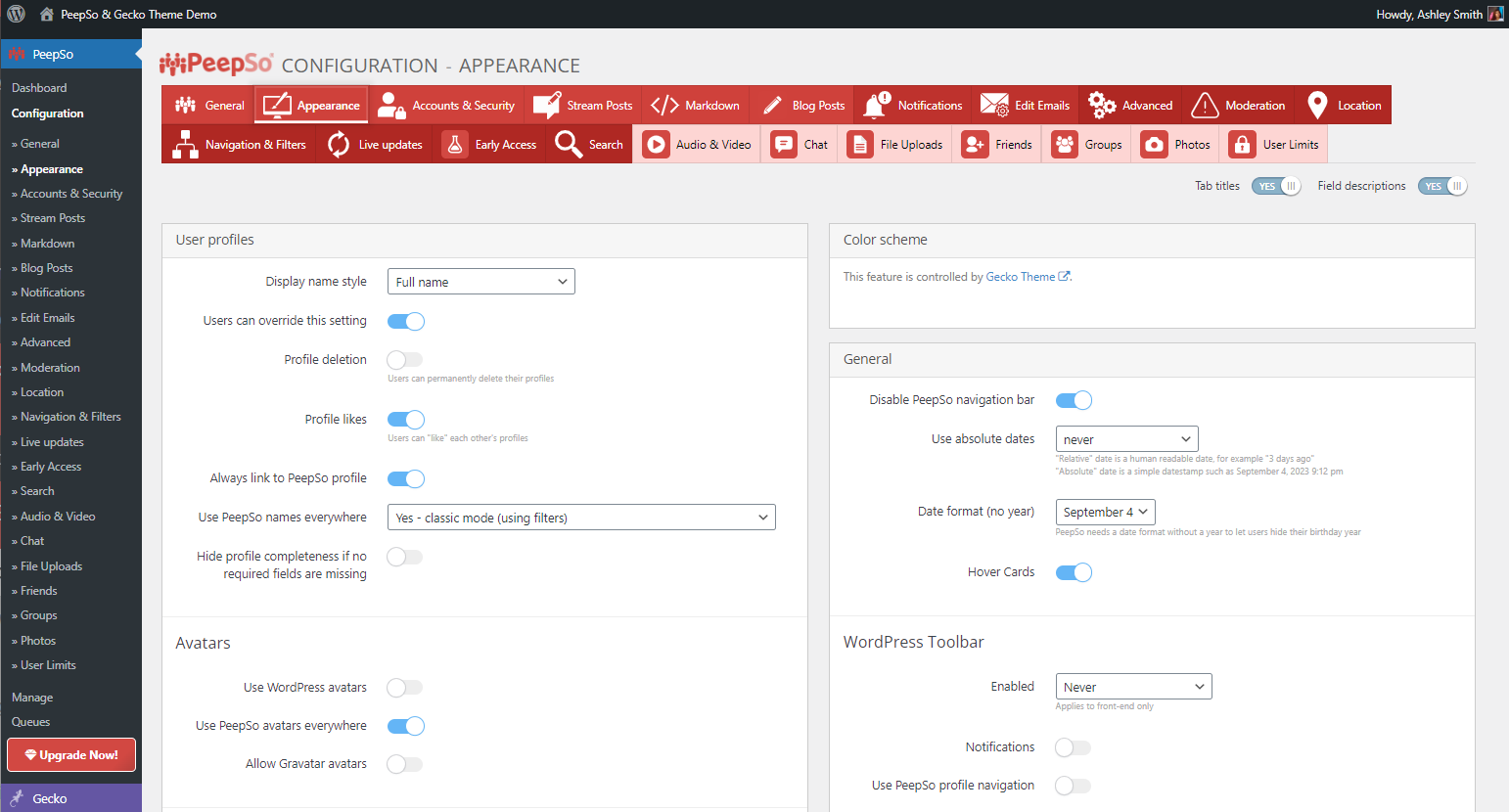The image size is (1509, 812).
Task: Click the Advanced gears icon
Action: 1102,105
